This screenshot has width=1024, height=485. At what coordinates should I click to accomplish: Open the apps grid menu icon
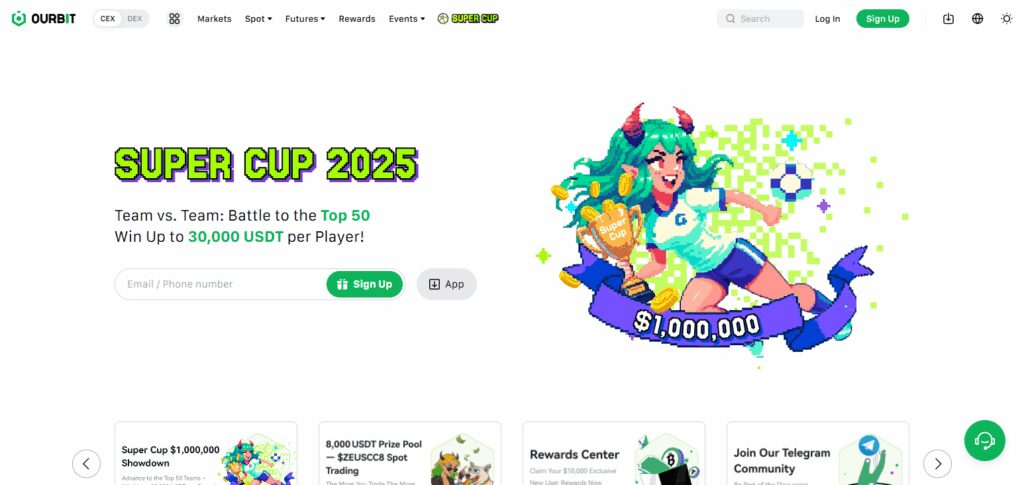[174, 19]
